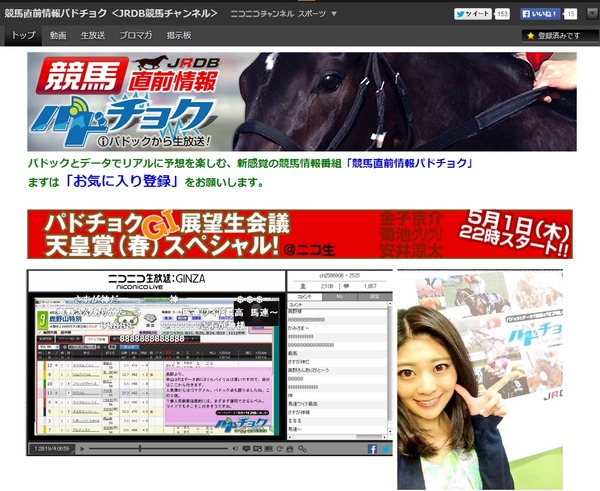Select the コメント tab in comment panel
600x491 pixels.
click(305, 297)
